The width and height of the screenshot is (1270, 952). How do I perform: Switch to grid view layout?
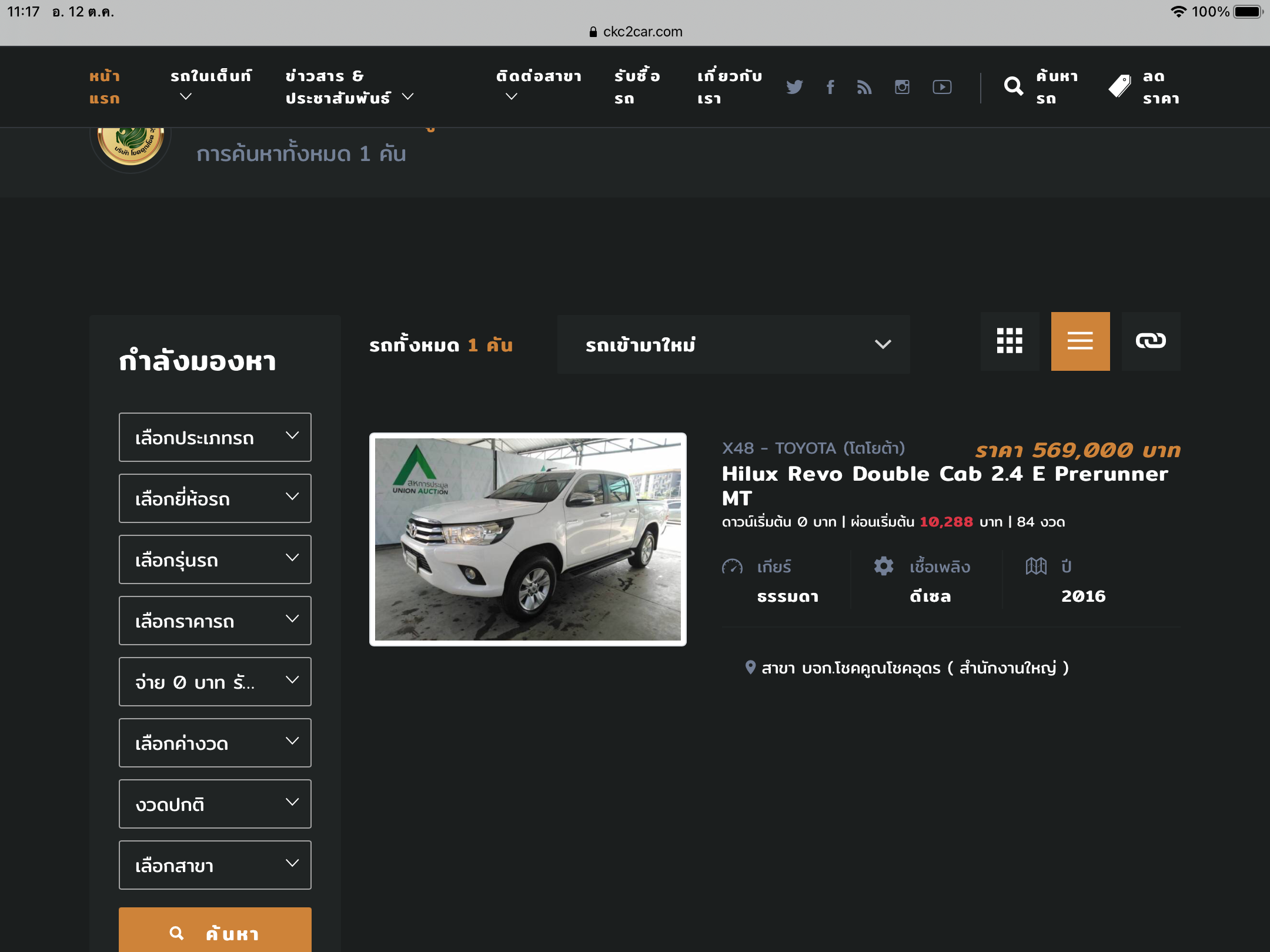(x=1010, y=341)
